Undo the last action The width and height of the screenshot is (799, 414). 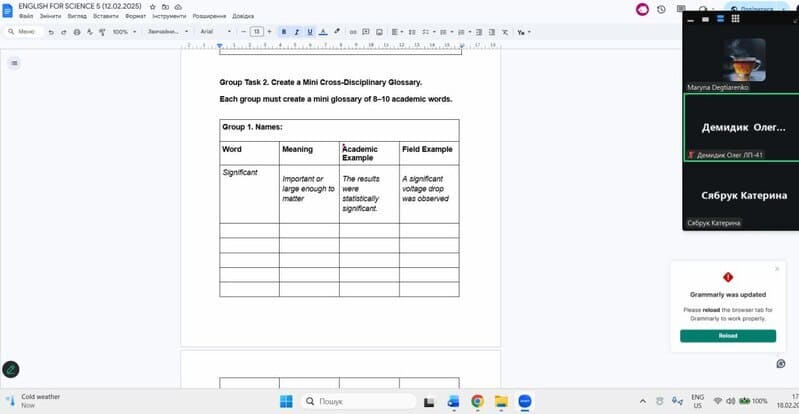[51, 32]
